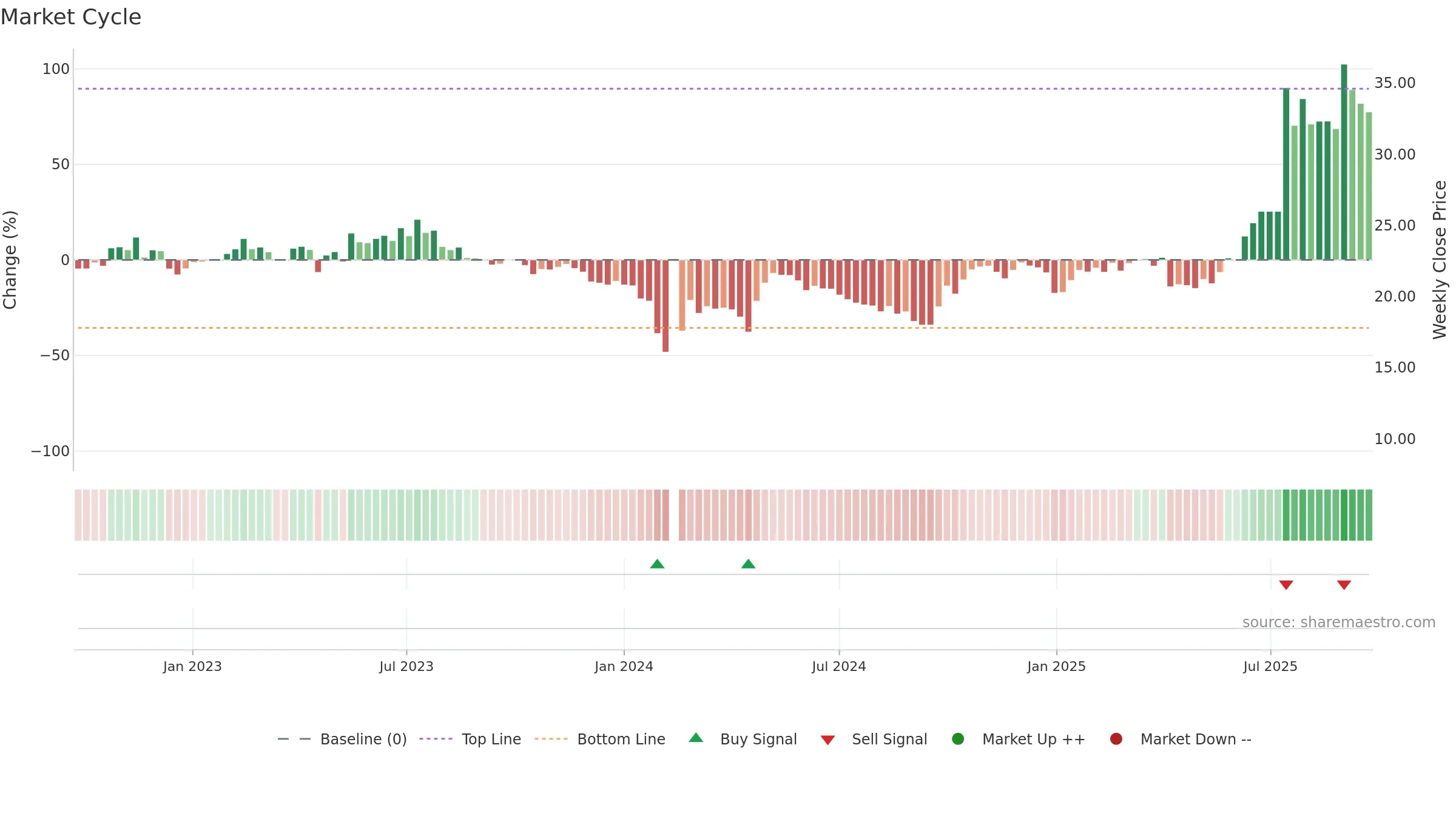Select the first sell signal marker after Jul 2025

[1286, 585]
